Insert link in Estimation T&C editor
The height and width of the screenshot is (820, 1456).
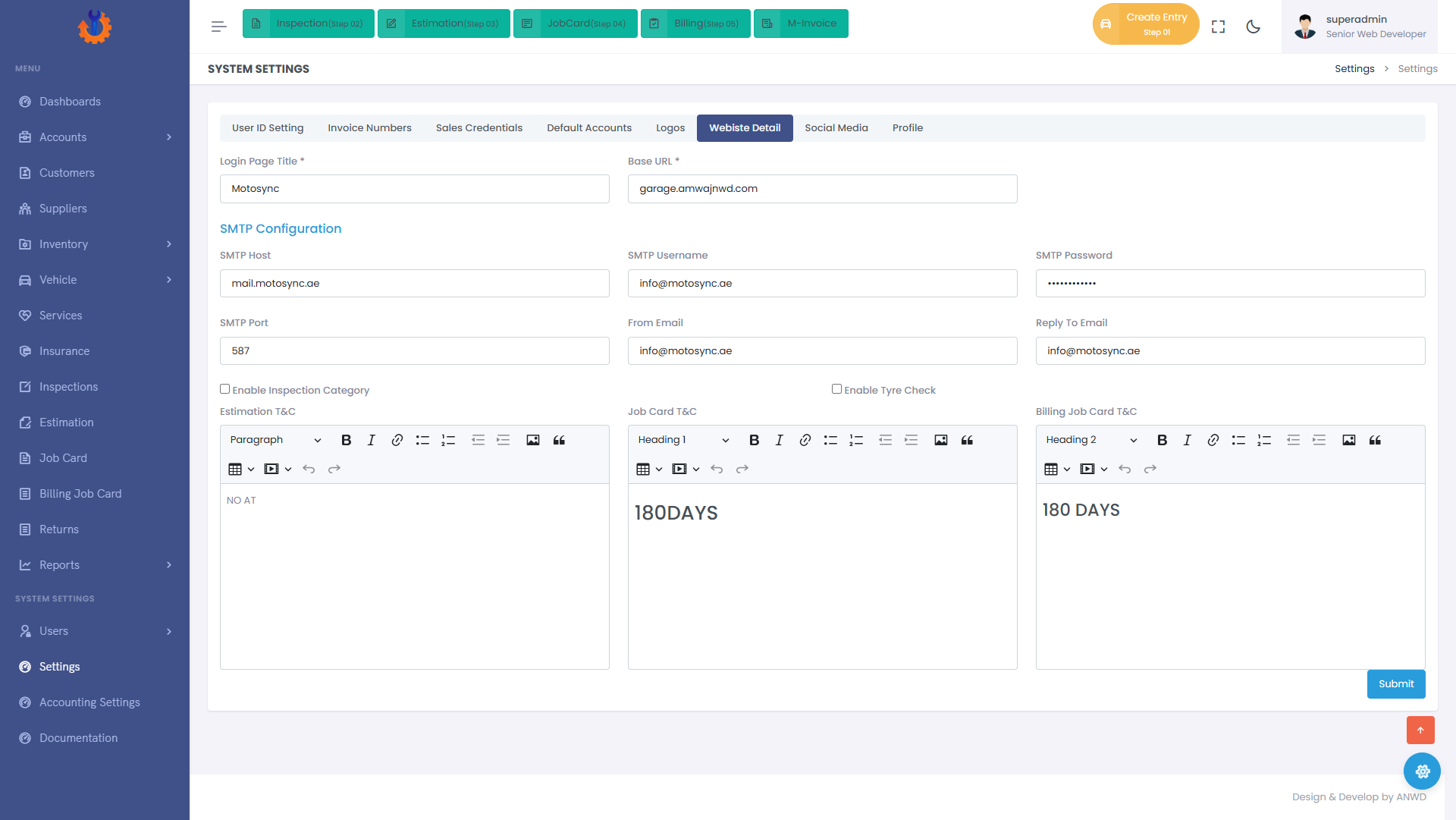(397, 440)
